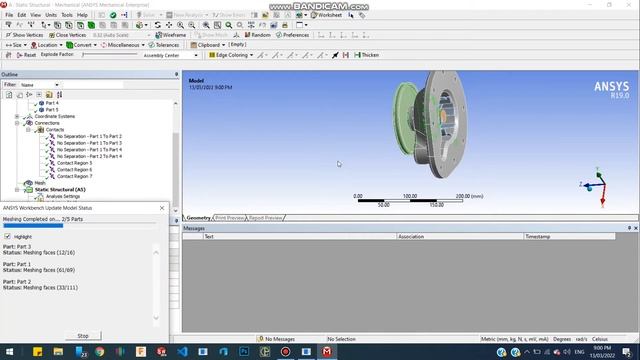Click the print icon in graphics toolbar
This screenshot has width=640, height=360.
point(284,25)
